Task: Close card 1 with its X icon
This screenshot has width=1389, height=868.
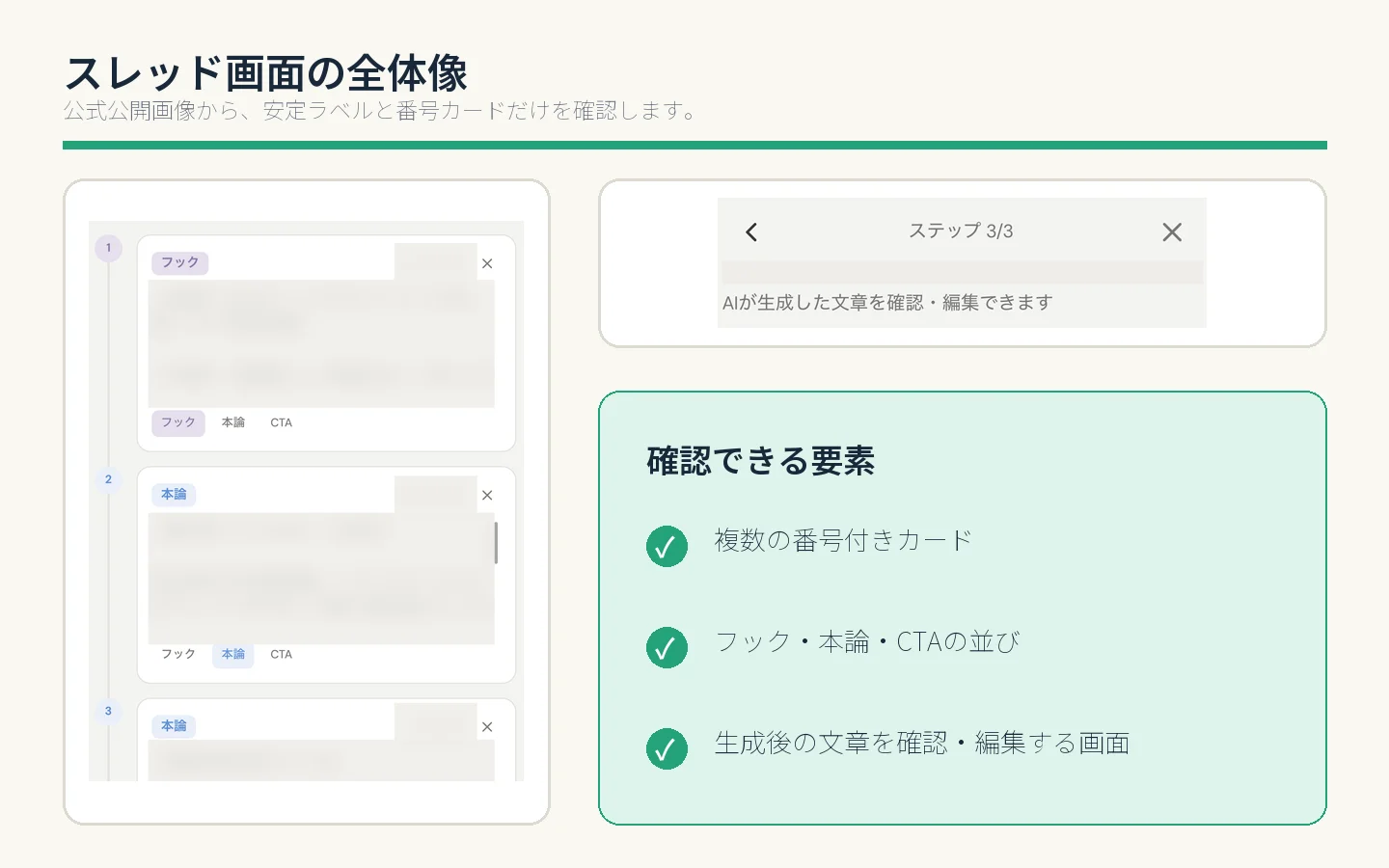Action: [487, 263]
